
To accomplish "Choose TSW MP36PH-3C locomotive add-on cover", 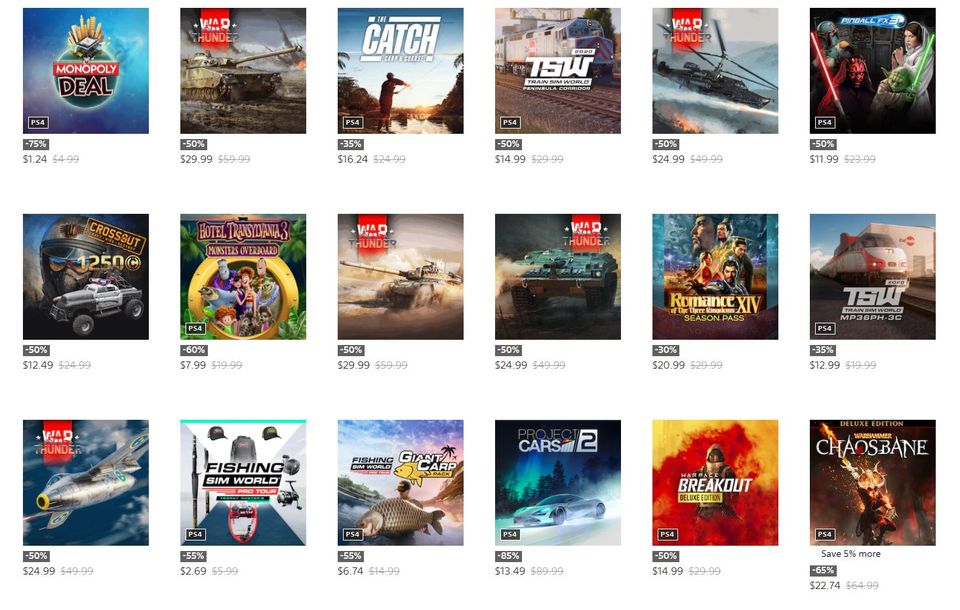I will coord(872,276).
